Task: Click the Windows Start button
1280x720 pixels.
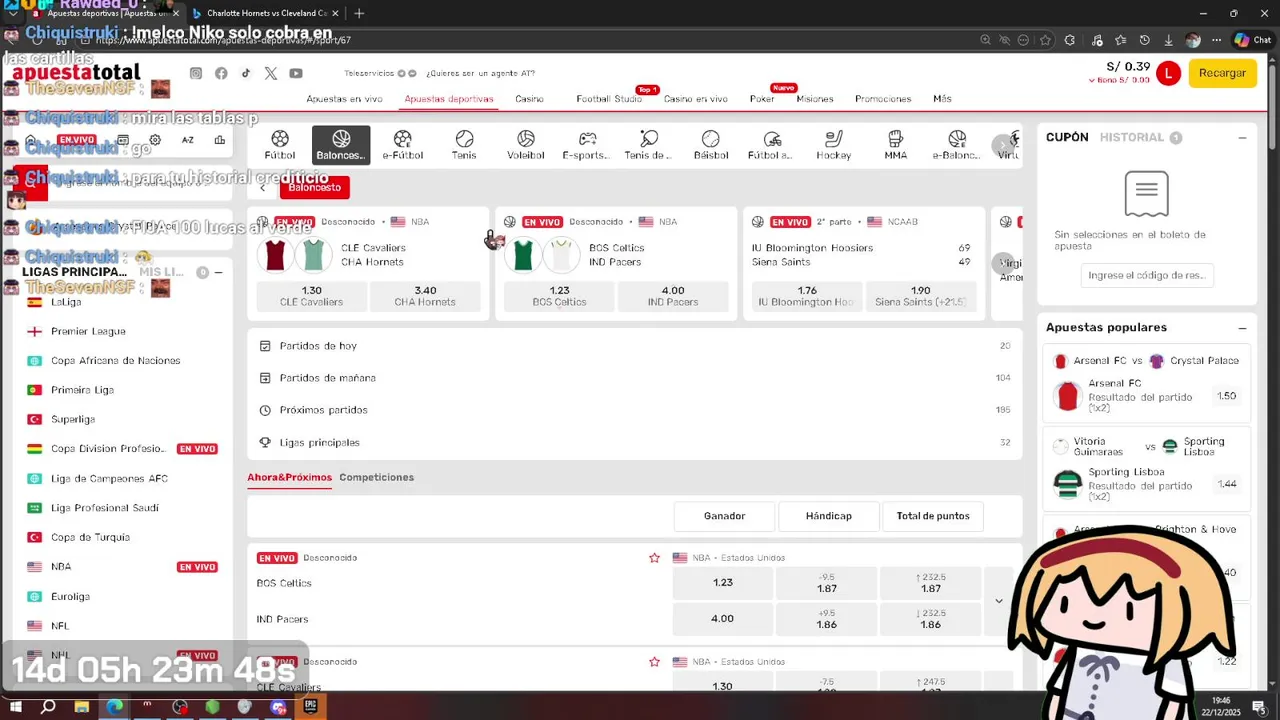Action: [16, 707]
